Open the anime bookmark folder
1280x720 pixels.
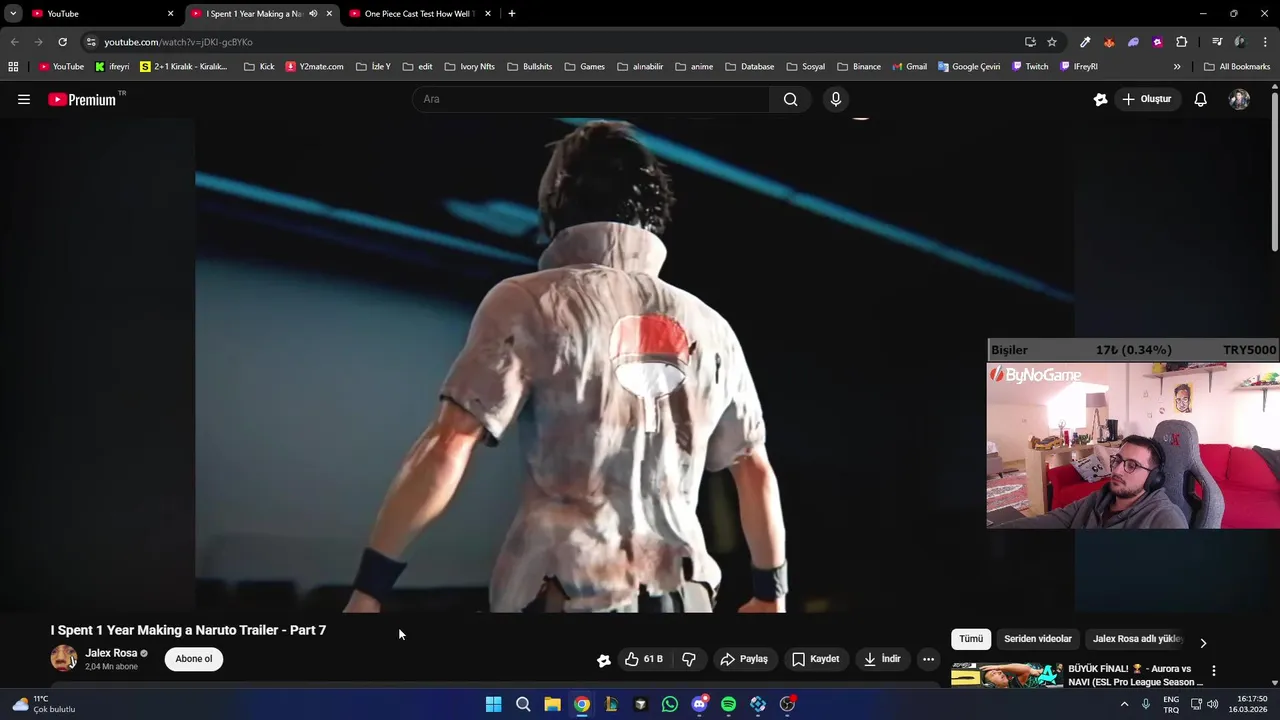[694, 67]
